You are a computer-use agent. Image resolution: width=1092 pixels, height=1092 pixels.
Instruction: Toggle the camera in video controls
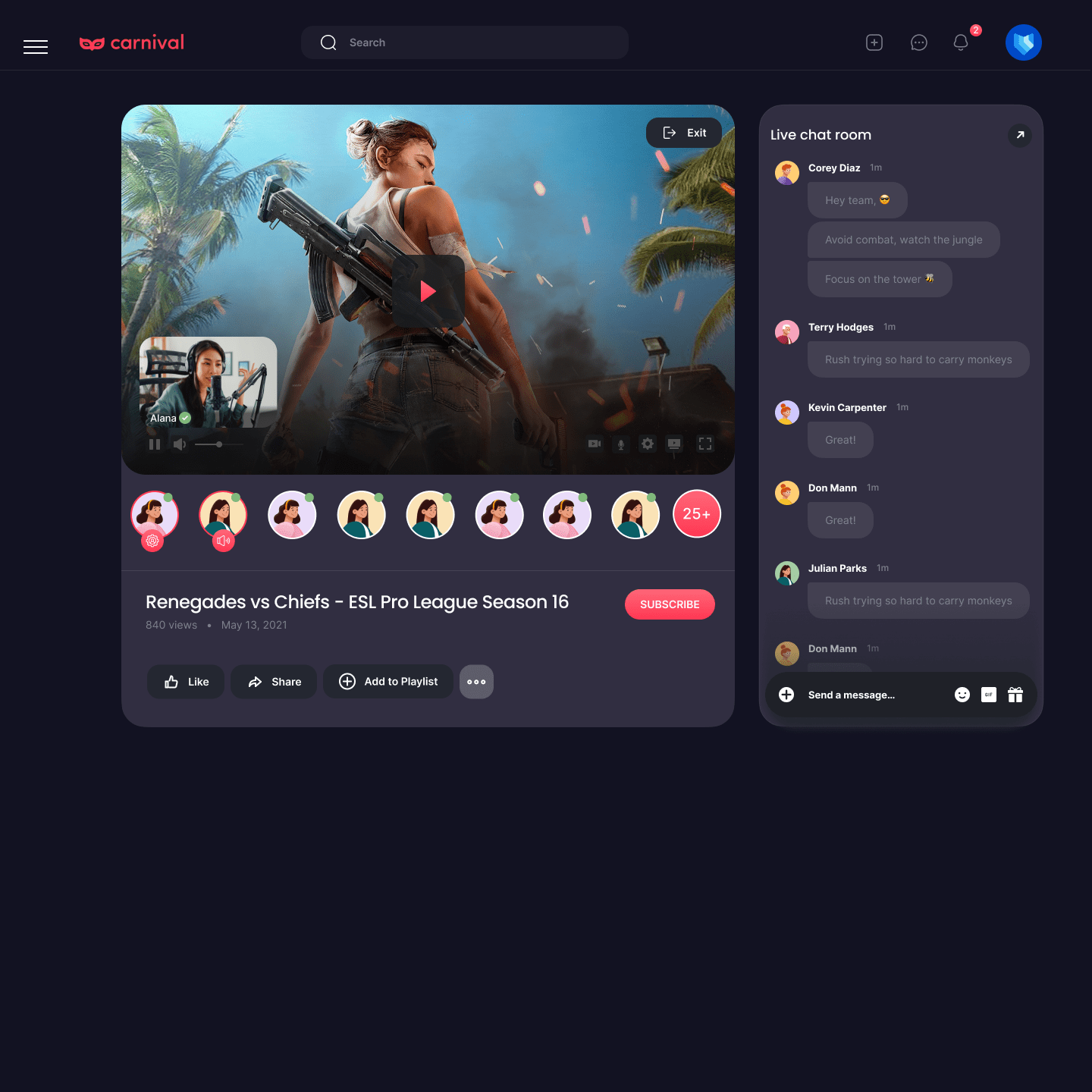(x=595, y=444)
